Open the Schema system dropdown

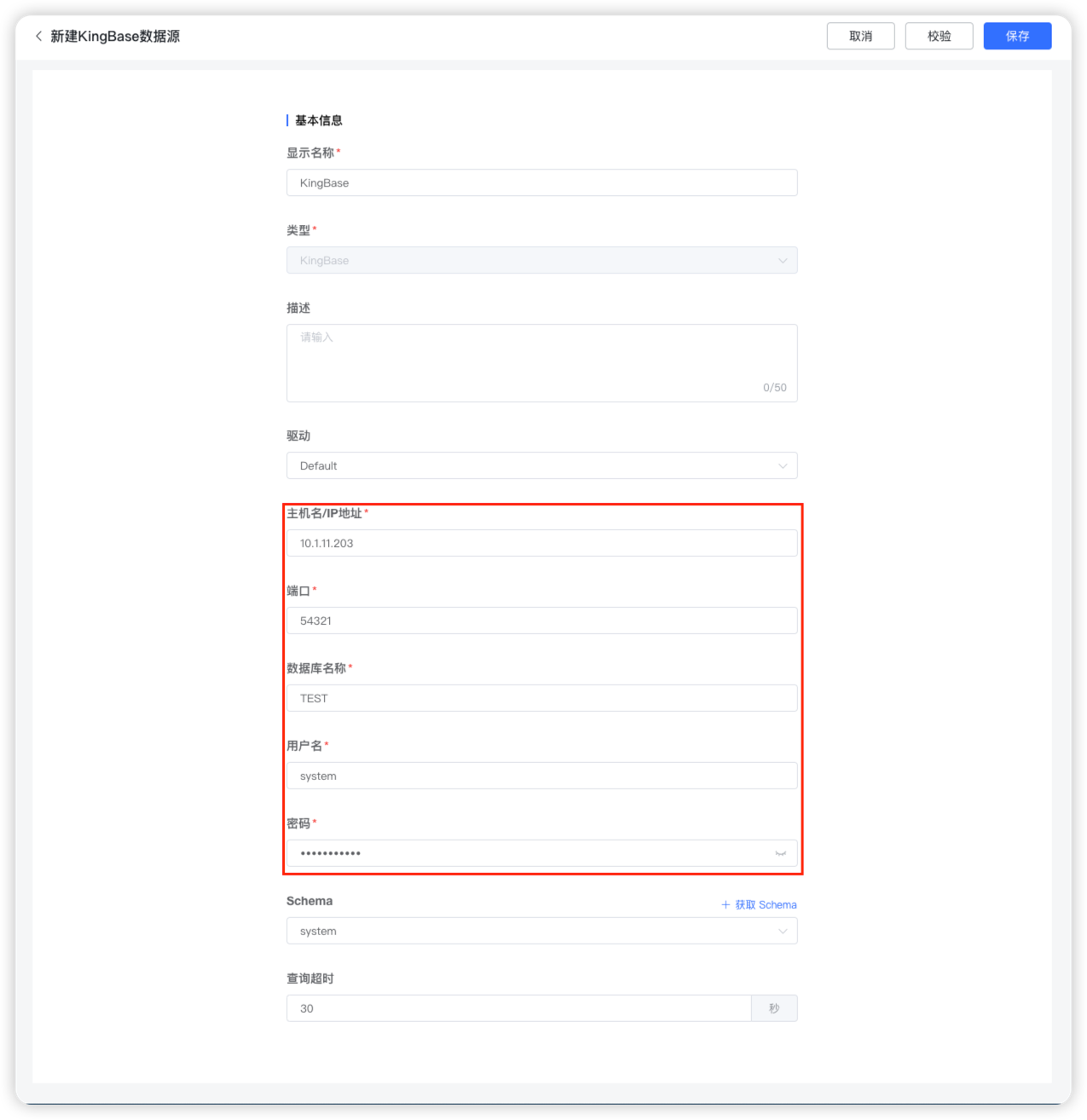tap(541, 931)
